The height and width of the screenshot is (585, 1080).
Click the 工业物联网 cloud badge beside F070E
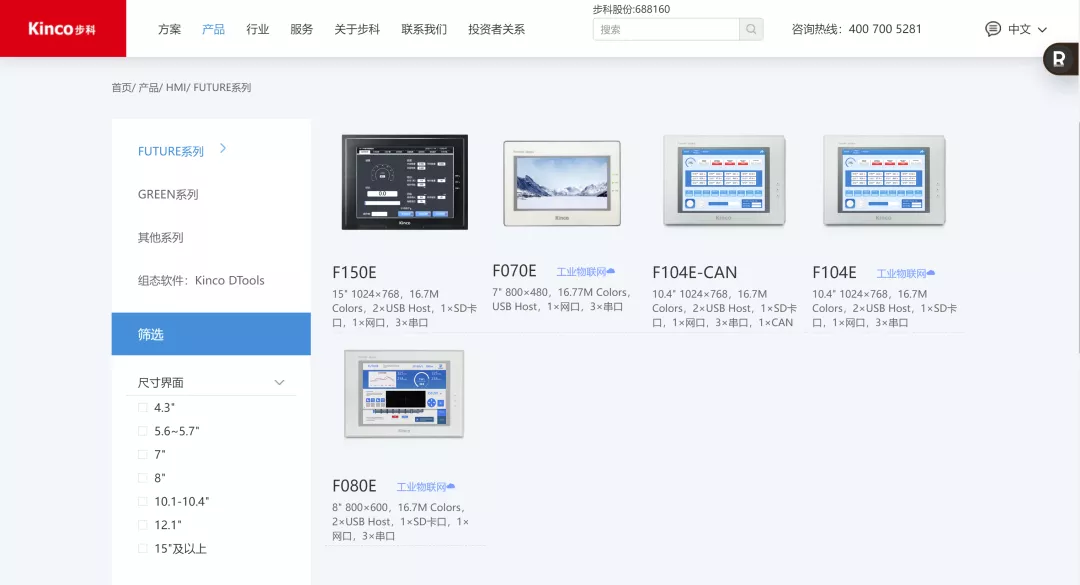pyautogui.click(x=585, y=272)
